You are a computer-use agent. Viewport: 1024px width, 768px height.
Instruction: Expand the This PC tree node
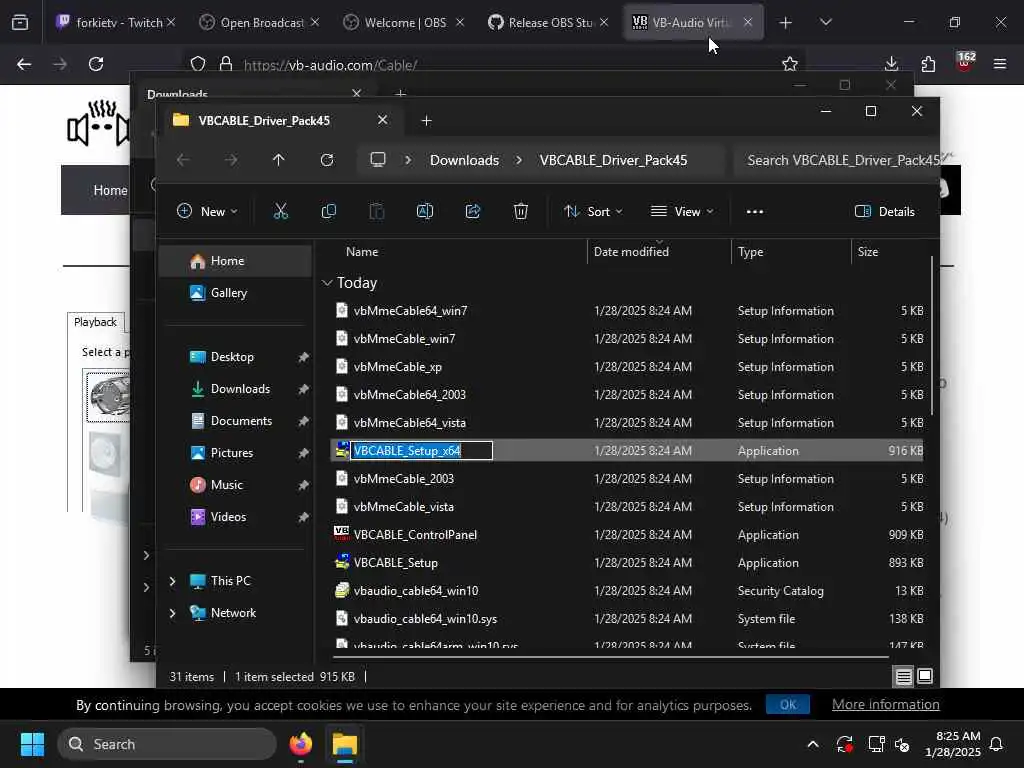(172, 581)
